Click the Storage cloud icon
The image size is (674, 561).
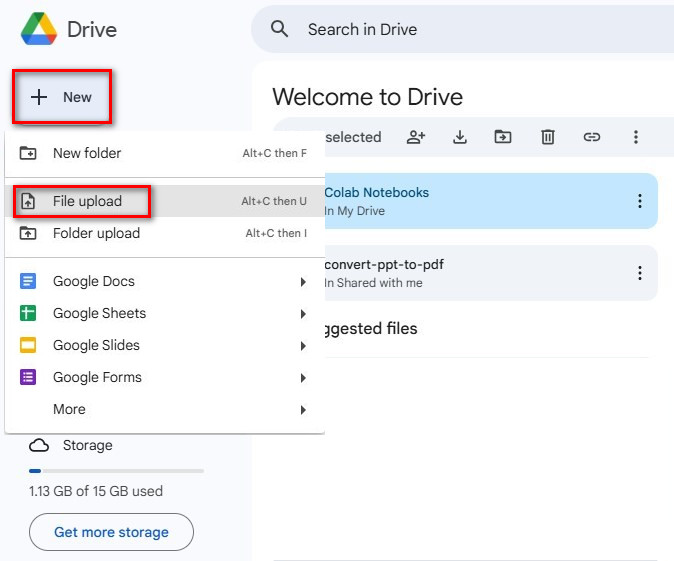click(39, 445)
